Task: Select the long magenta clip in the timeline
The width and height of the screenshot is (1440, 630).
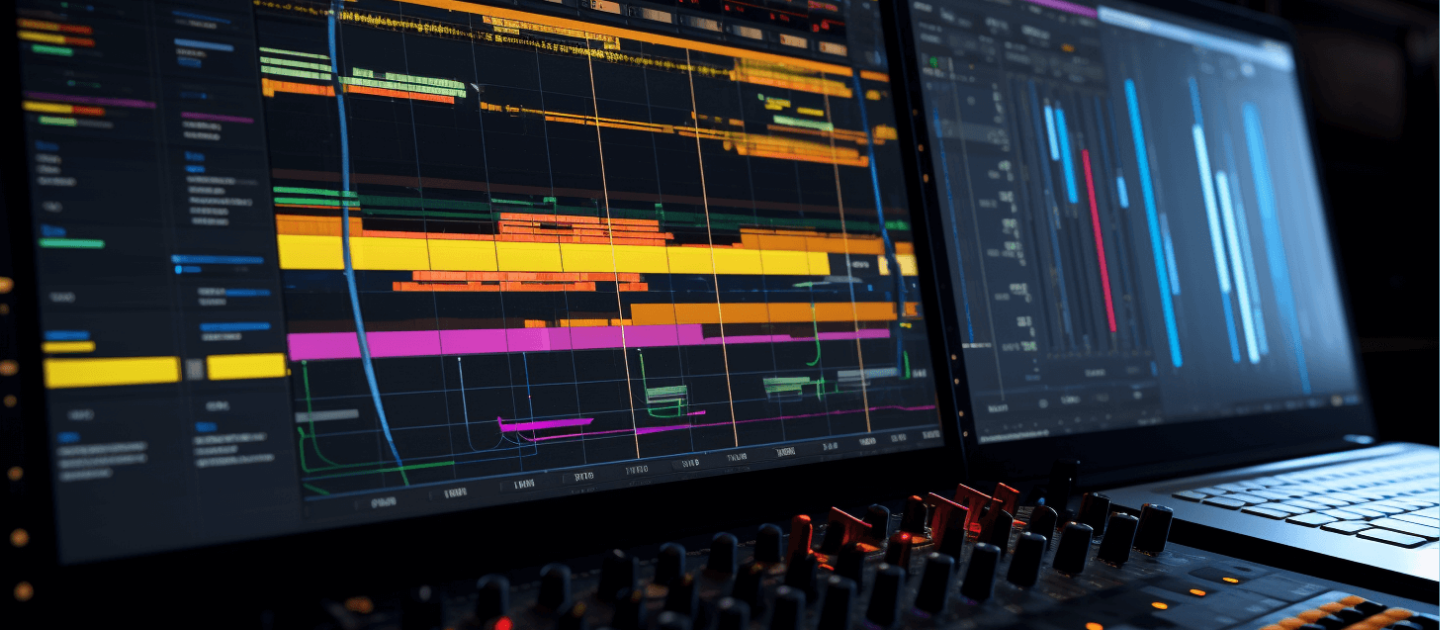Action: point(560,340)
